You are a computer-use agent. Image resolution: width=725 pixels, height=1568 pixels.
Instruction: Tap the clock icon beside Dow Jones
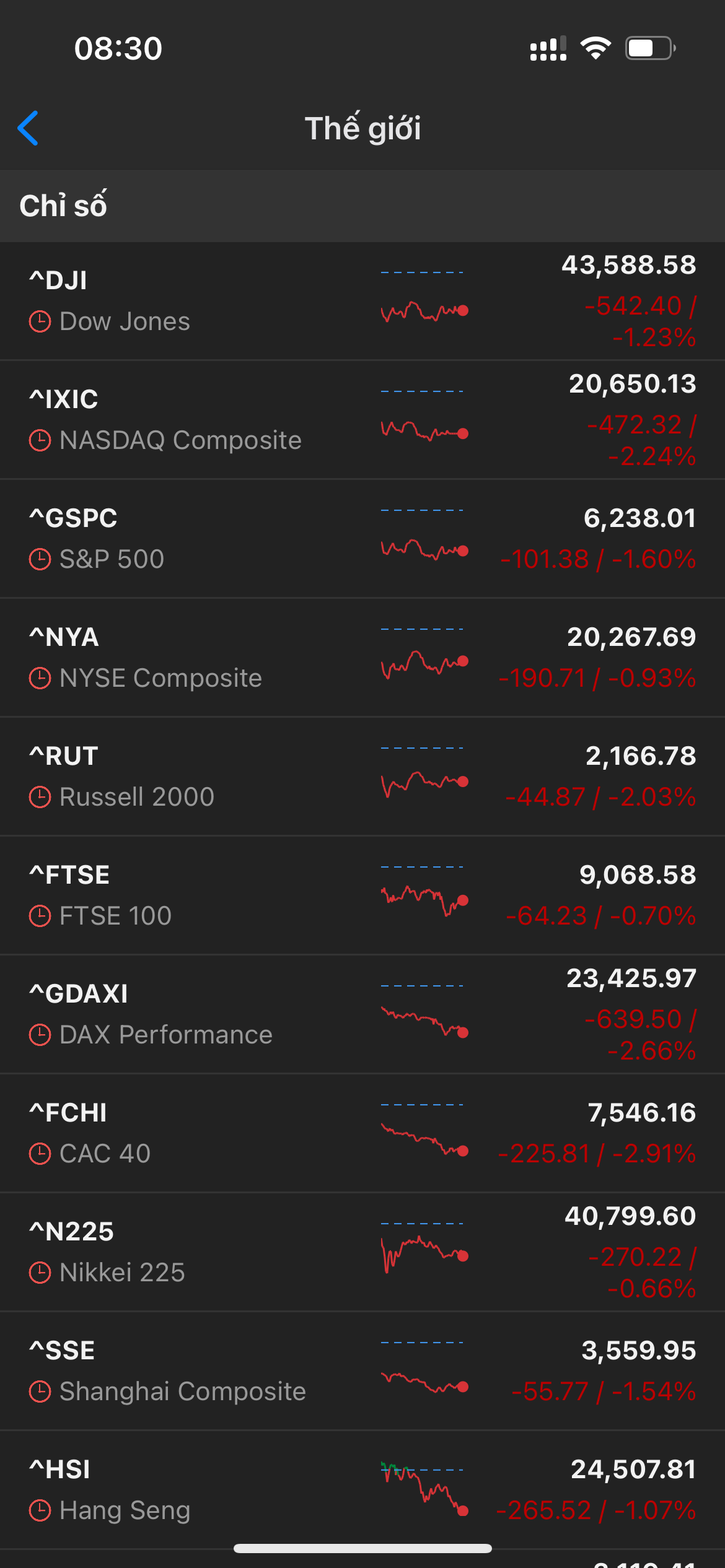pos(40,322)
